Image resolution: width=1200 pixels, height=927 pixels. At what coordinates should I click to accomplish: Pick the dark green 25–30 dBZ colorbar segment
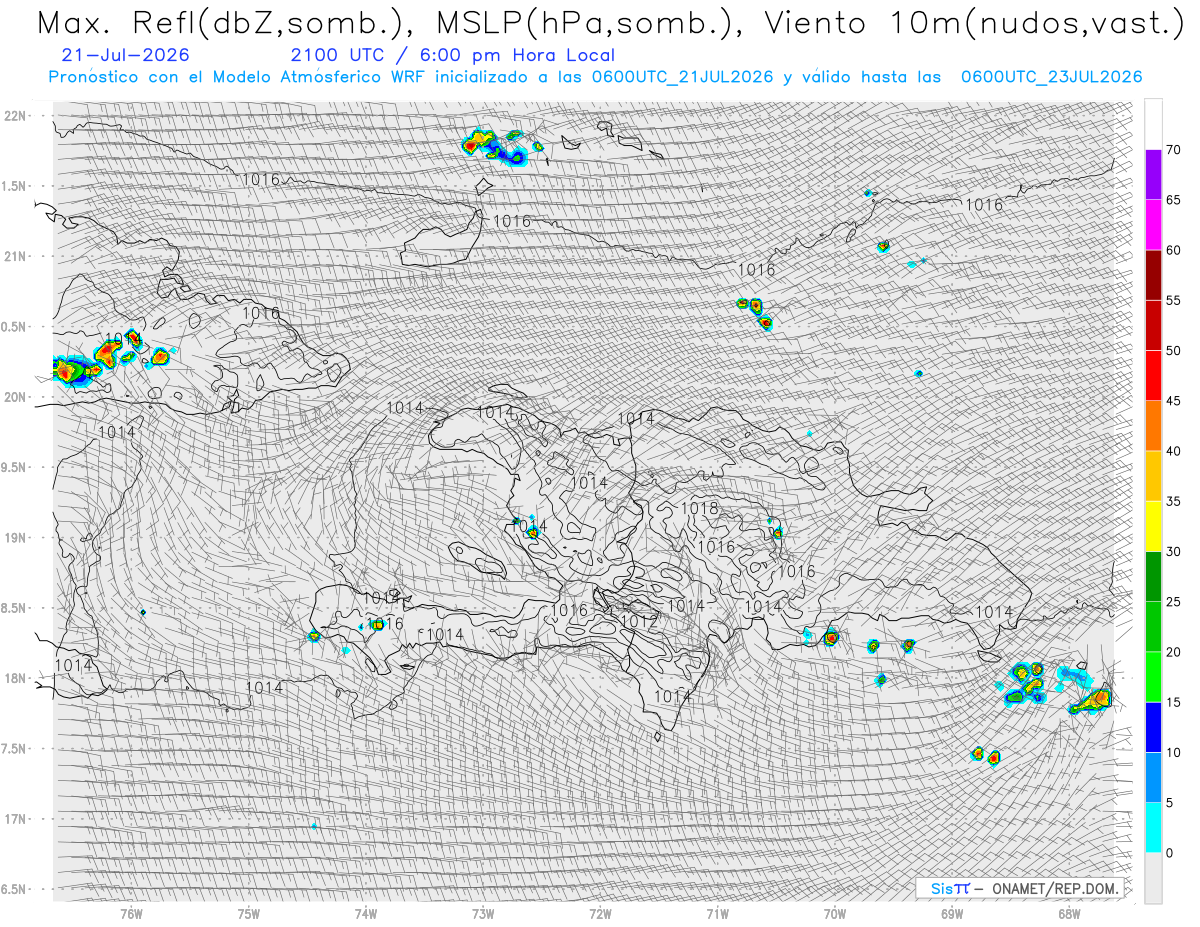click(1153, 576)
